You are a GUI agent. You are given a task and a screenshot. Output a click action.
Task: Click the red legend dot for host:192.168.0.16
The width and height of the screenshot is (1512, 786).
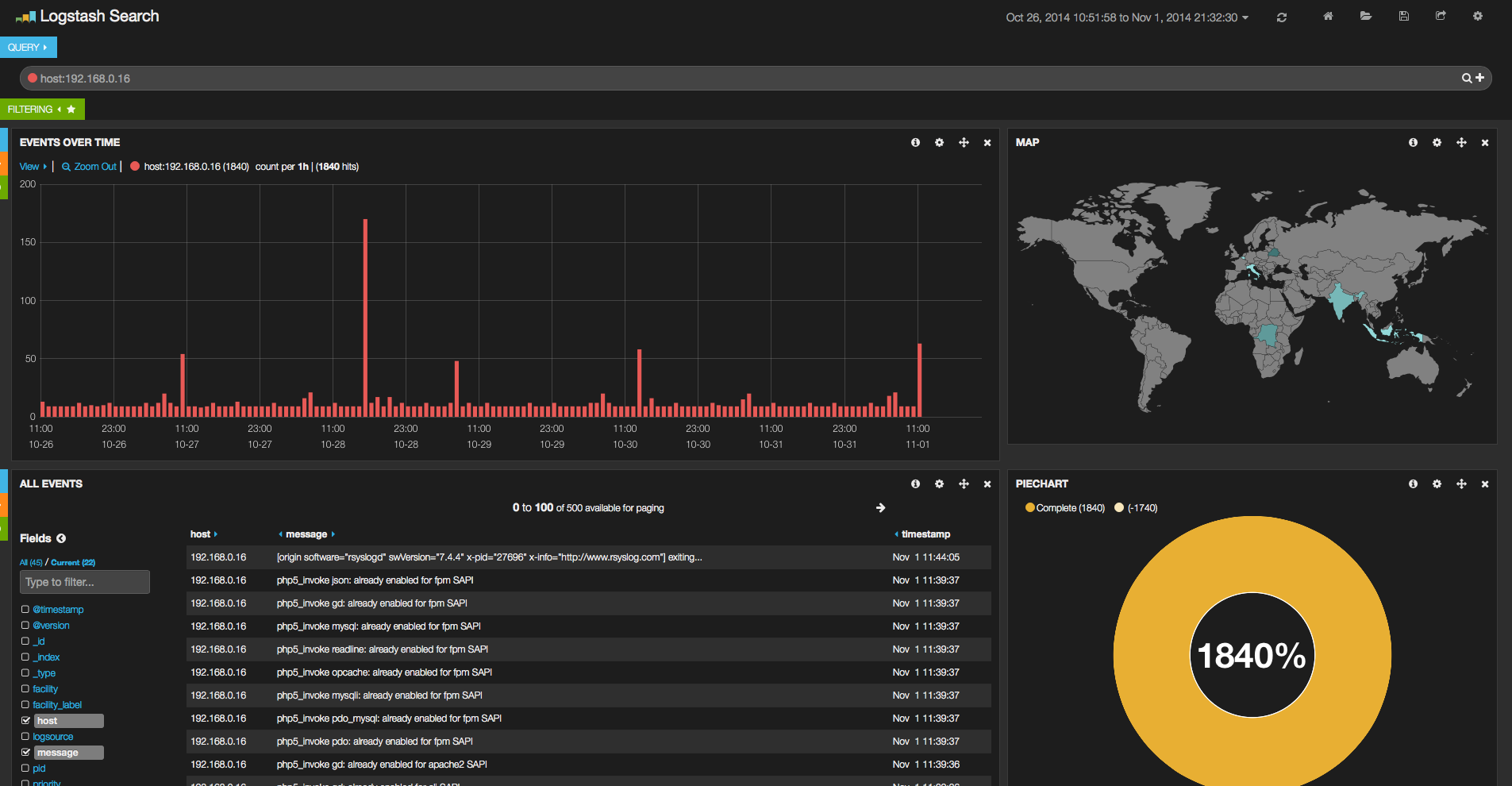coord(135,167)
